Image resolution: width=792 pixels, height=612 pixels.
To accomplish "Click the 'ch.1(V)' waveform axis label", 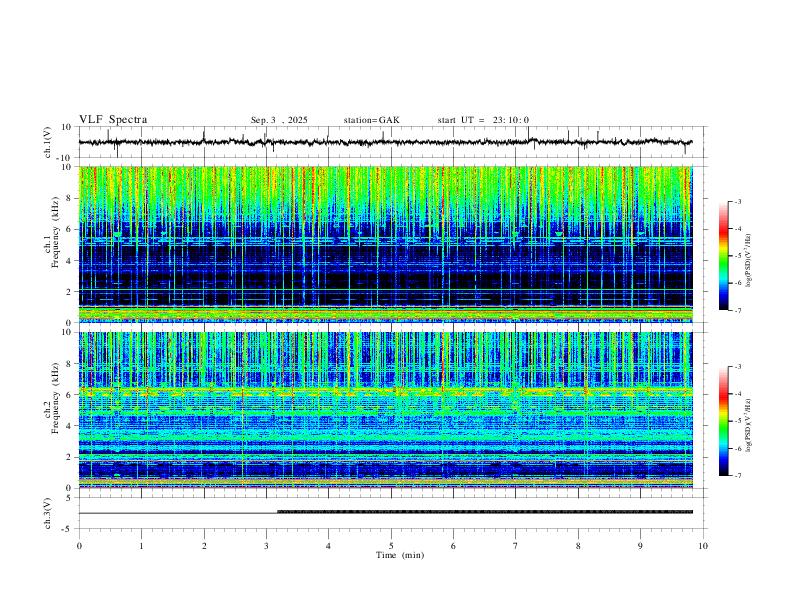I will 48,142.
